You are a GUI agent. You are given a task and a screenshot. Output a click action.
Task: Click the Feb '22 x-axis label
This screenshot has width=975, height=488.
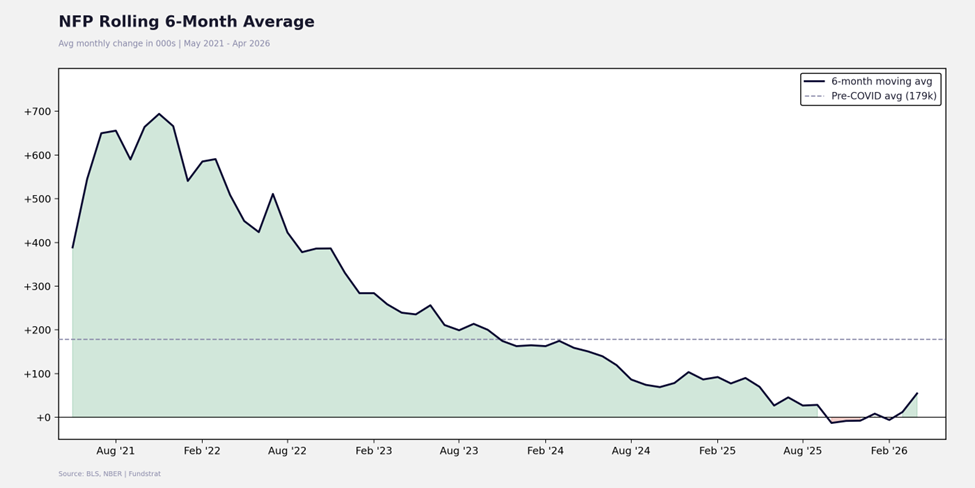(x=201, y=451)
